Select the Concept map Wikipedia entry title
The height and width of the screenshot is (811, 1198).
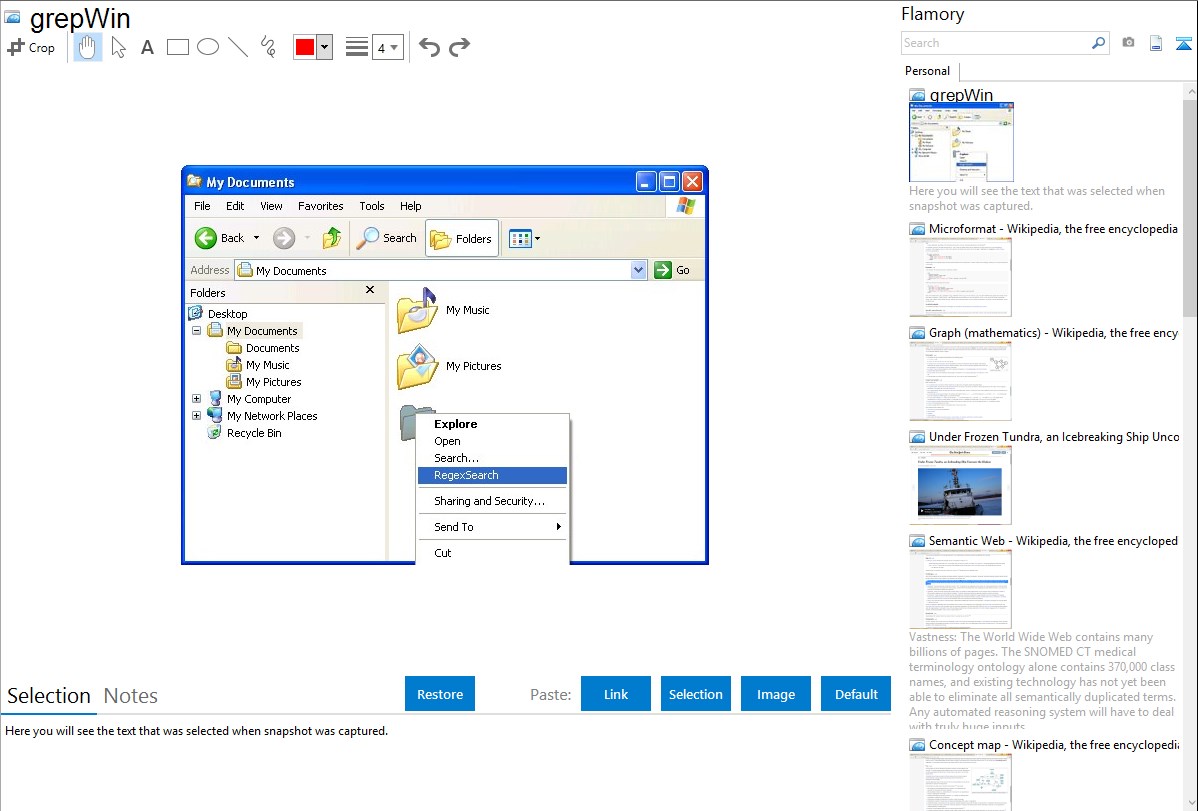point(1054,744)
